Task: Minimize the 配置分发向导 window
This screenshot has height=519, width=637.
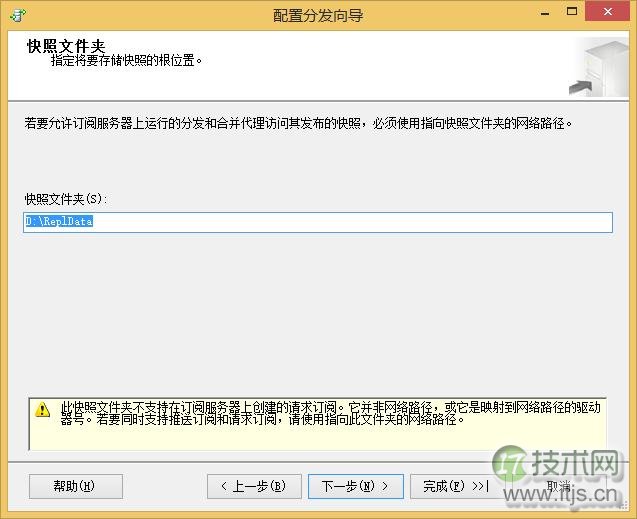Action: [x=545, y=12]
